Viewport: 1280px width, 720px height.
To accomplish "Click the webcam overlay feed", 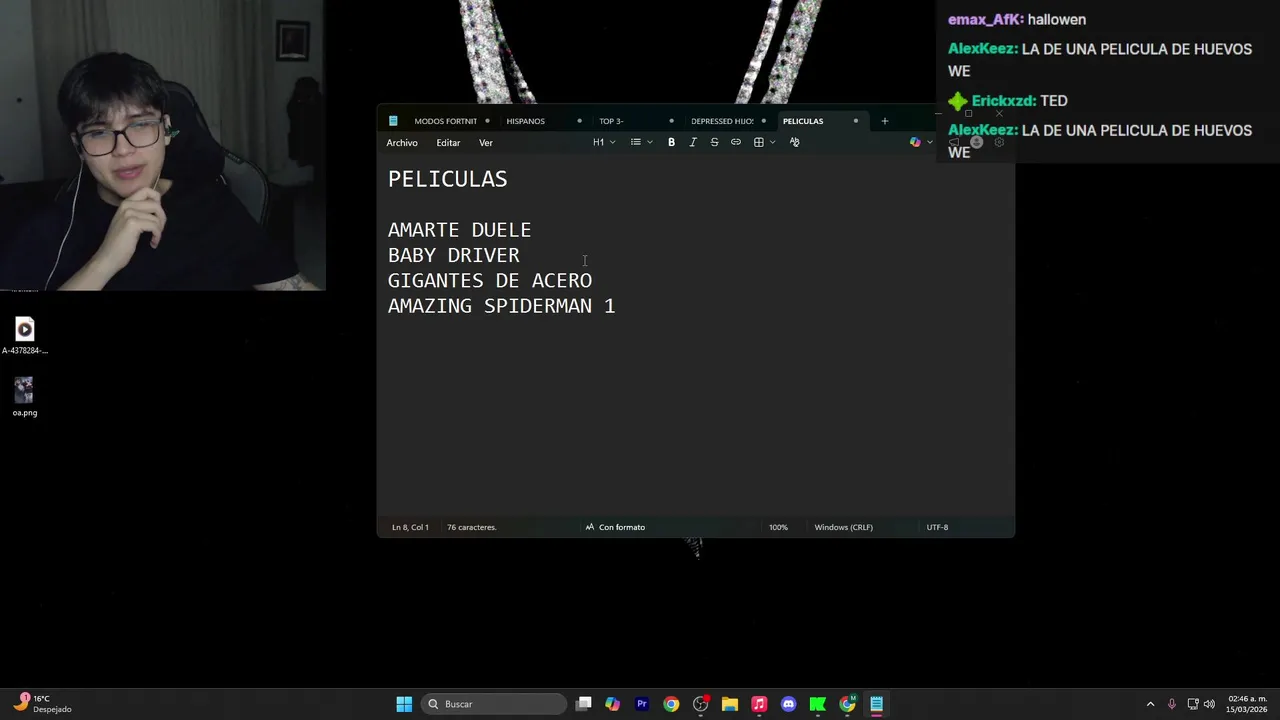I will pos(162,145).
